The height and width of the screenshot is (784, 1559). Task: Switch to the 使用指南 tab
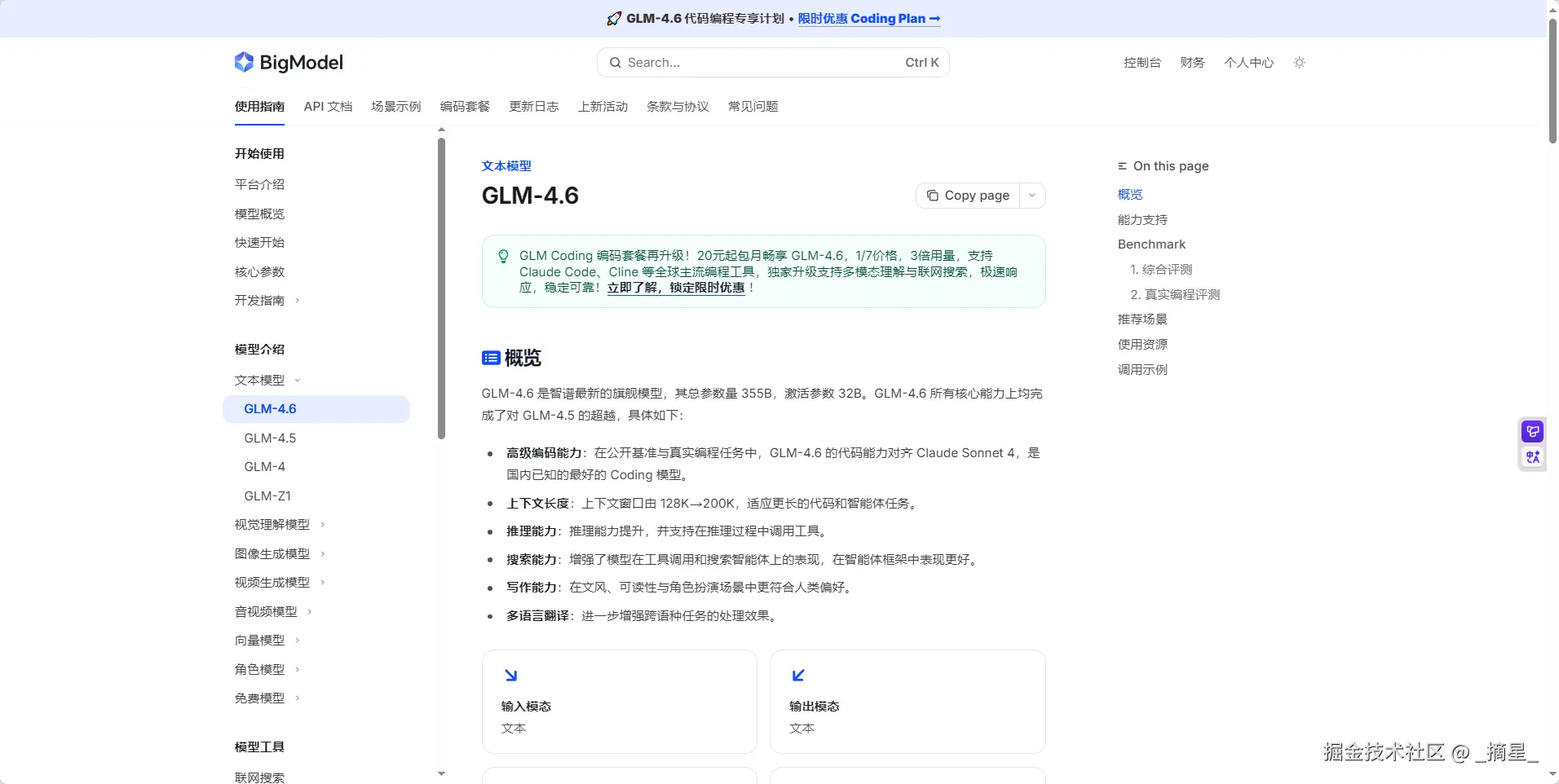259,107
